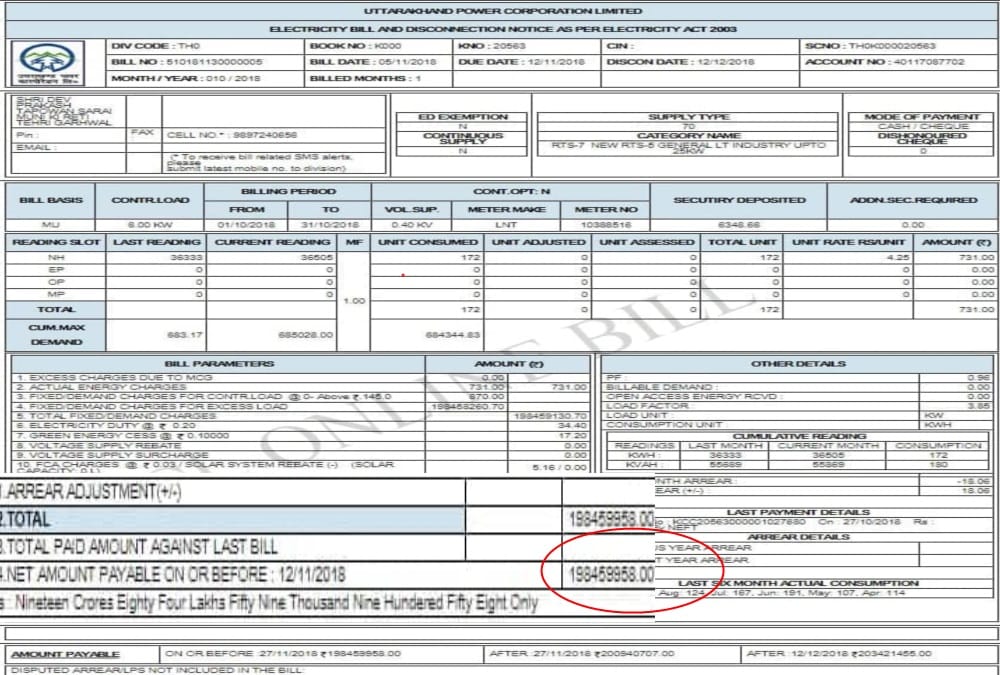Select 'AFTER :12/12/2018 ₹203421455.00' amount

tap(839, 654)
